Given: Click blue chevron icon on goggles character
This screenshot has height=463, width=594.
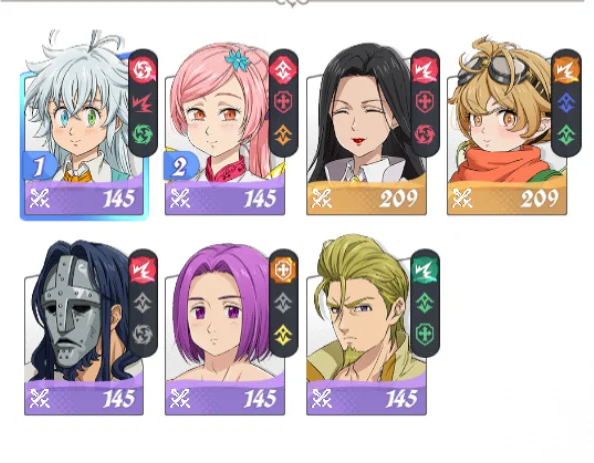Looking at the screenshot, I should pyautogui.click(x=566, y=102).
